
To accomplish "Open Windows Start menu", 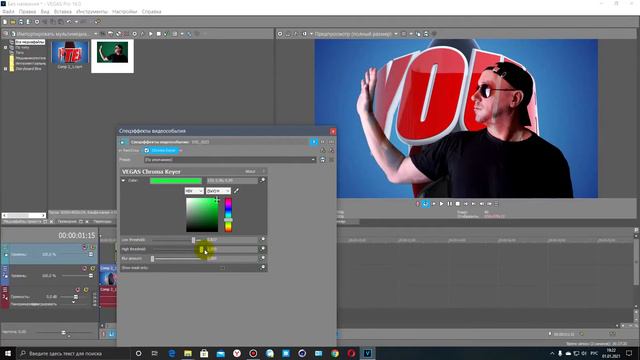I will (7, 353).
